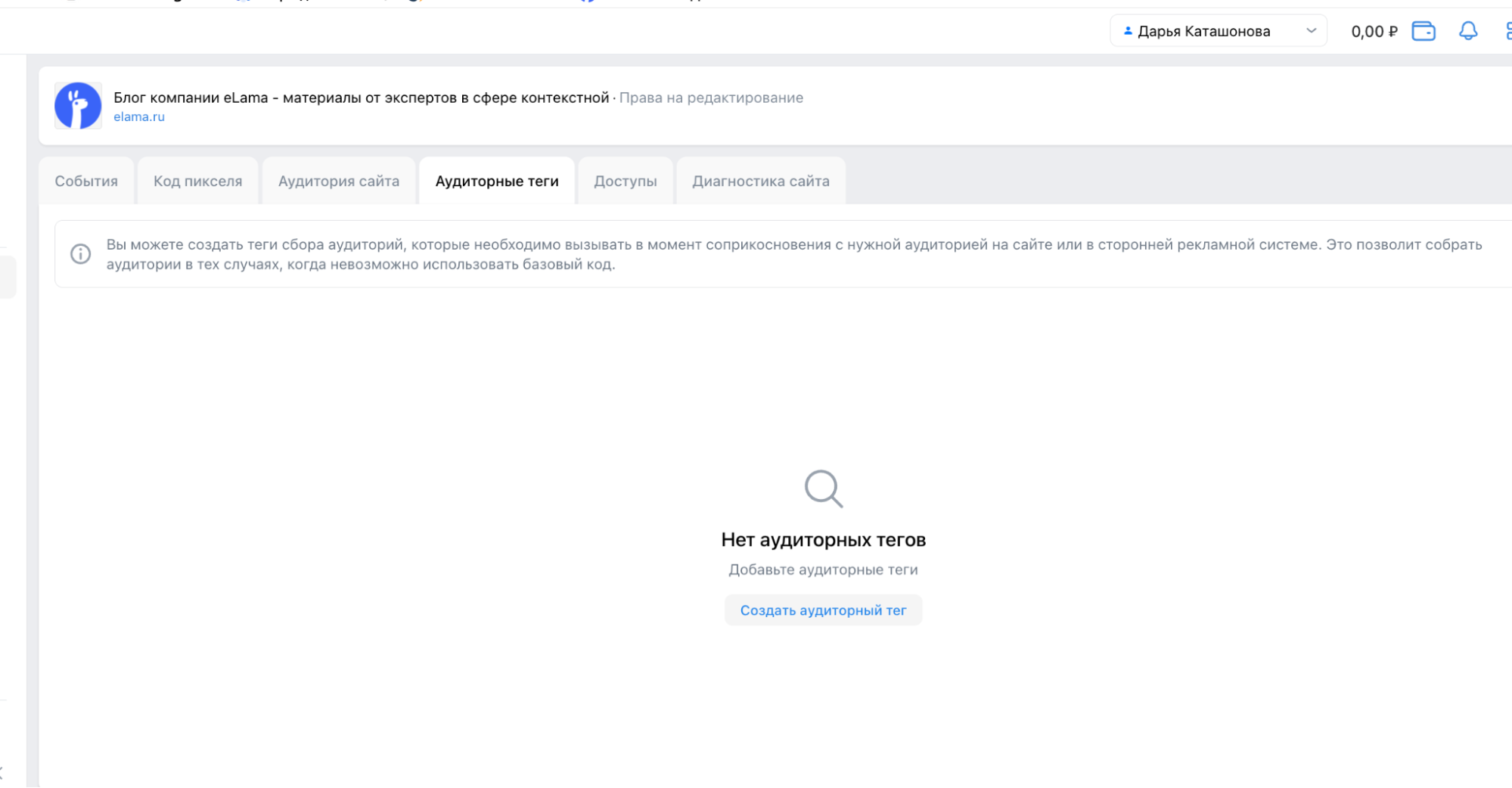Screen dimensions: 1512x788
Task: Click the collapsed sidebar tab on the left edge
Action: [x=8, y=275]
